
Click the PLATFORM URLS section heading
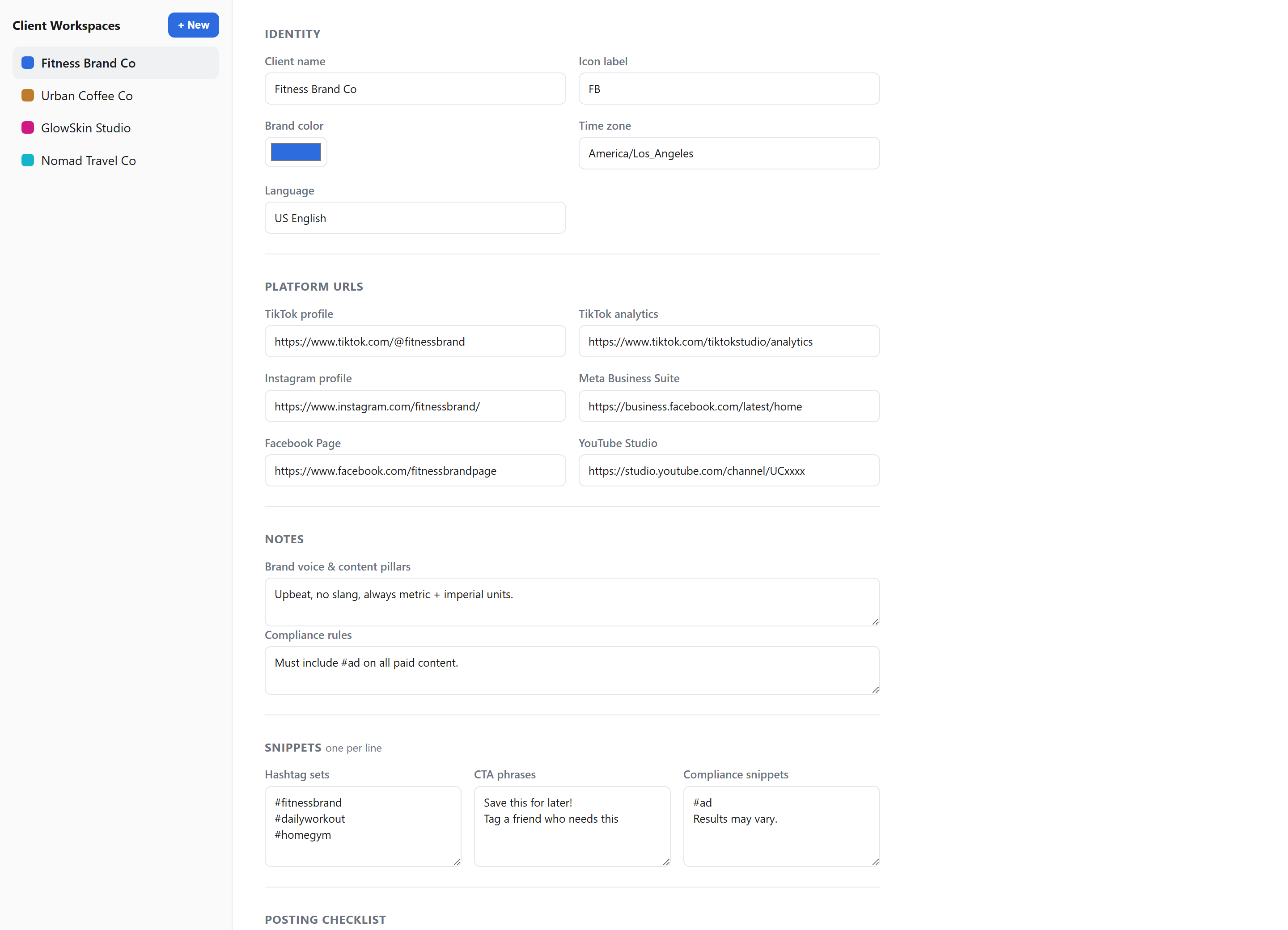[x=314, y=287]
